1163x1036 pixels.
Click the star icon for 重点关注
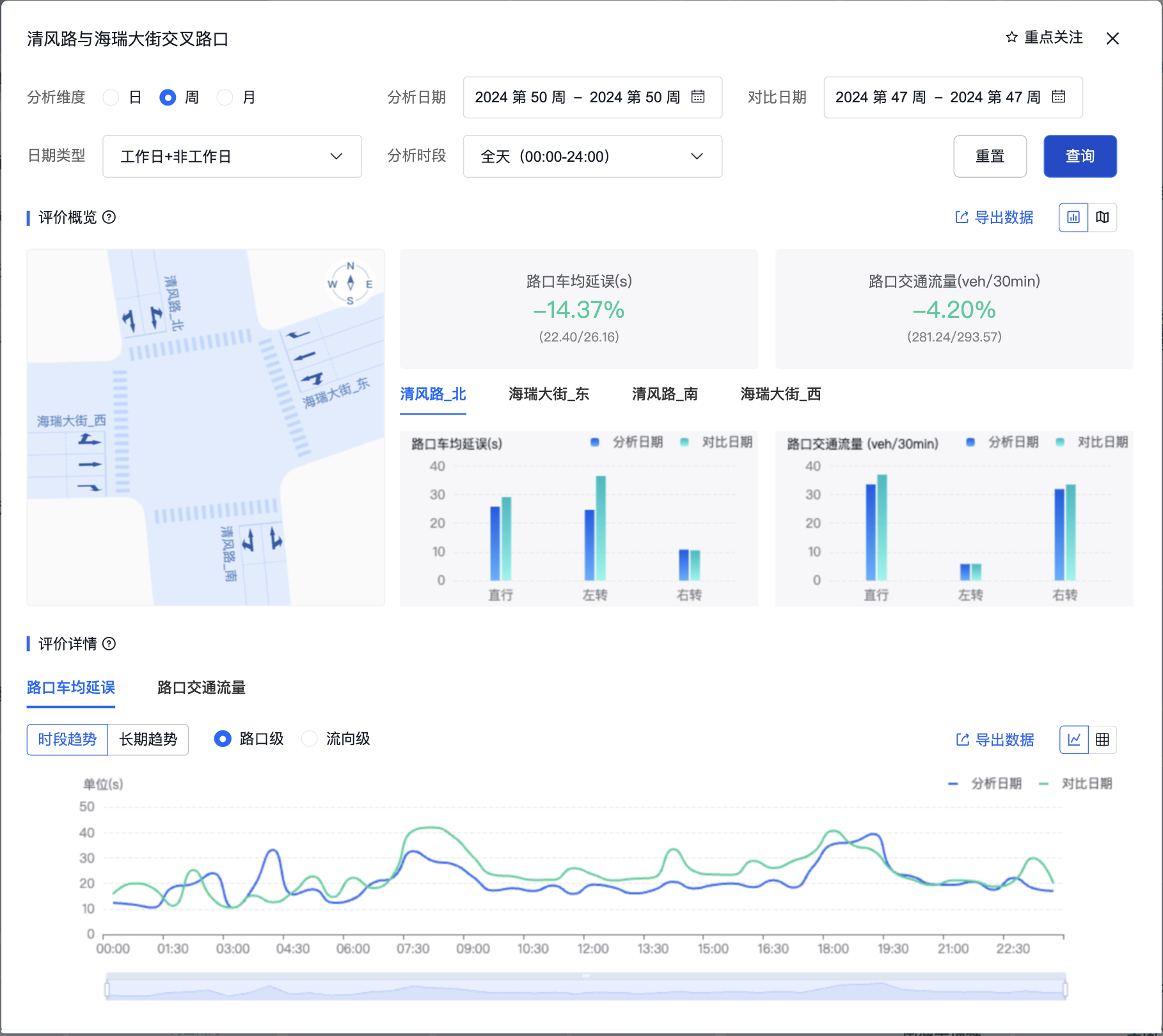point(1011,38)
